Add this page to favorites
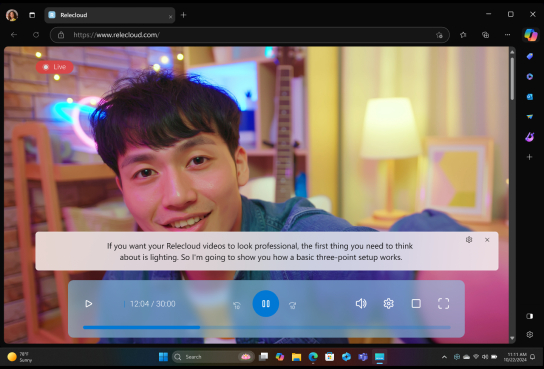Viewport: 544px width, 369px height. pyautogui.click(x=439, y=35)
